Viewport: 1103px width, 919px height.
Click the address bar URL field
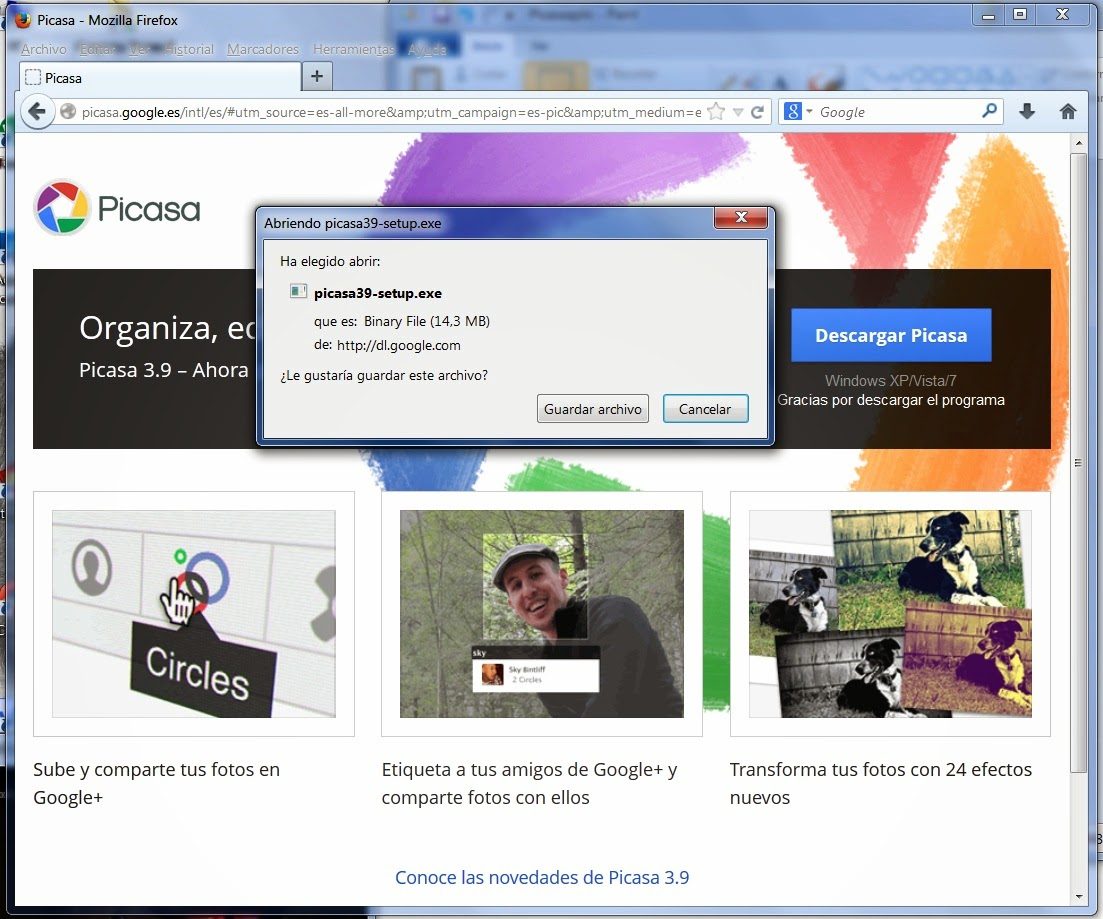click(391, 112)
